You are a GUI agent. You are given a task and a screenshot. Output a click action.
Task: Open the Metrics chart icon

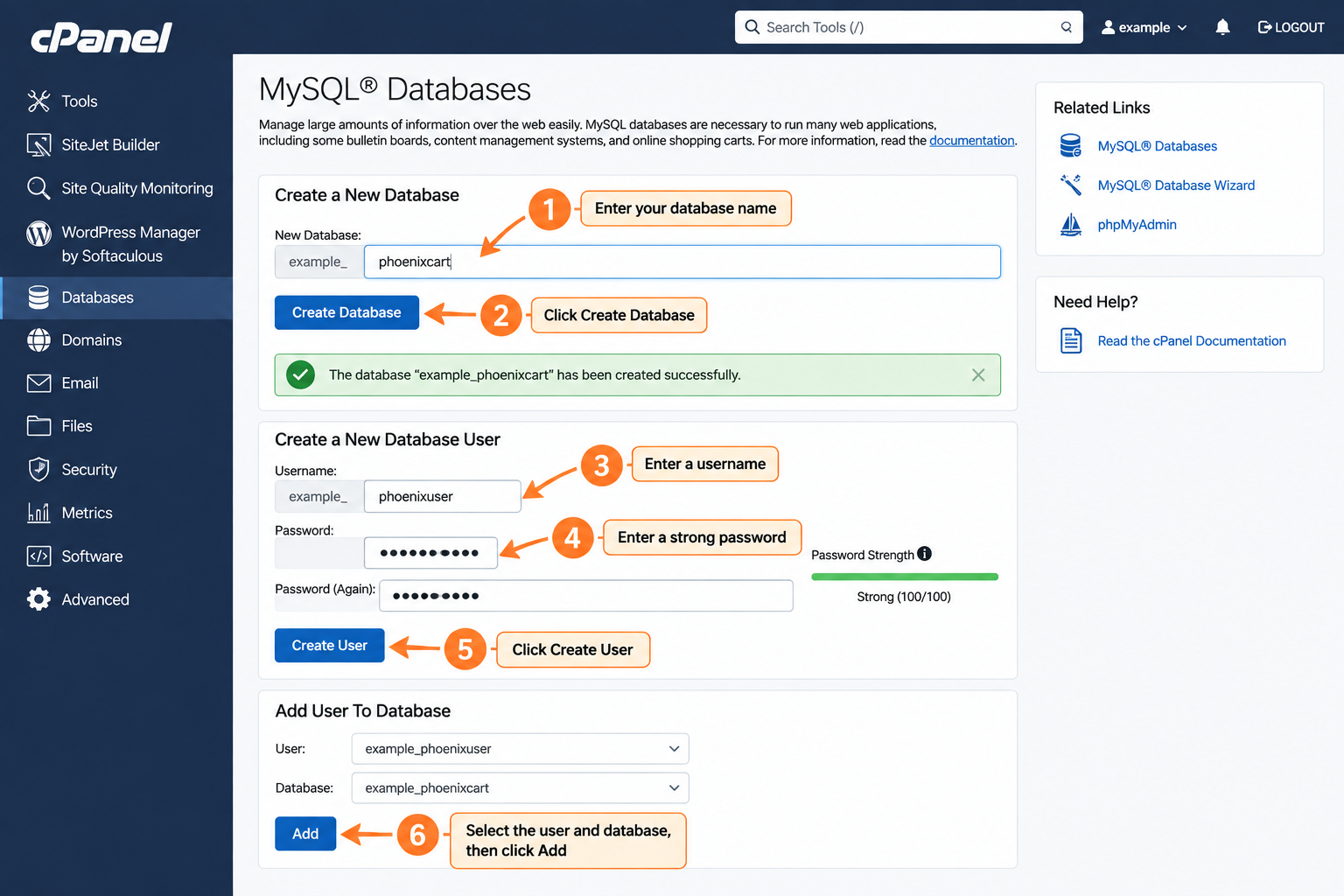coord(38,513)
